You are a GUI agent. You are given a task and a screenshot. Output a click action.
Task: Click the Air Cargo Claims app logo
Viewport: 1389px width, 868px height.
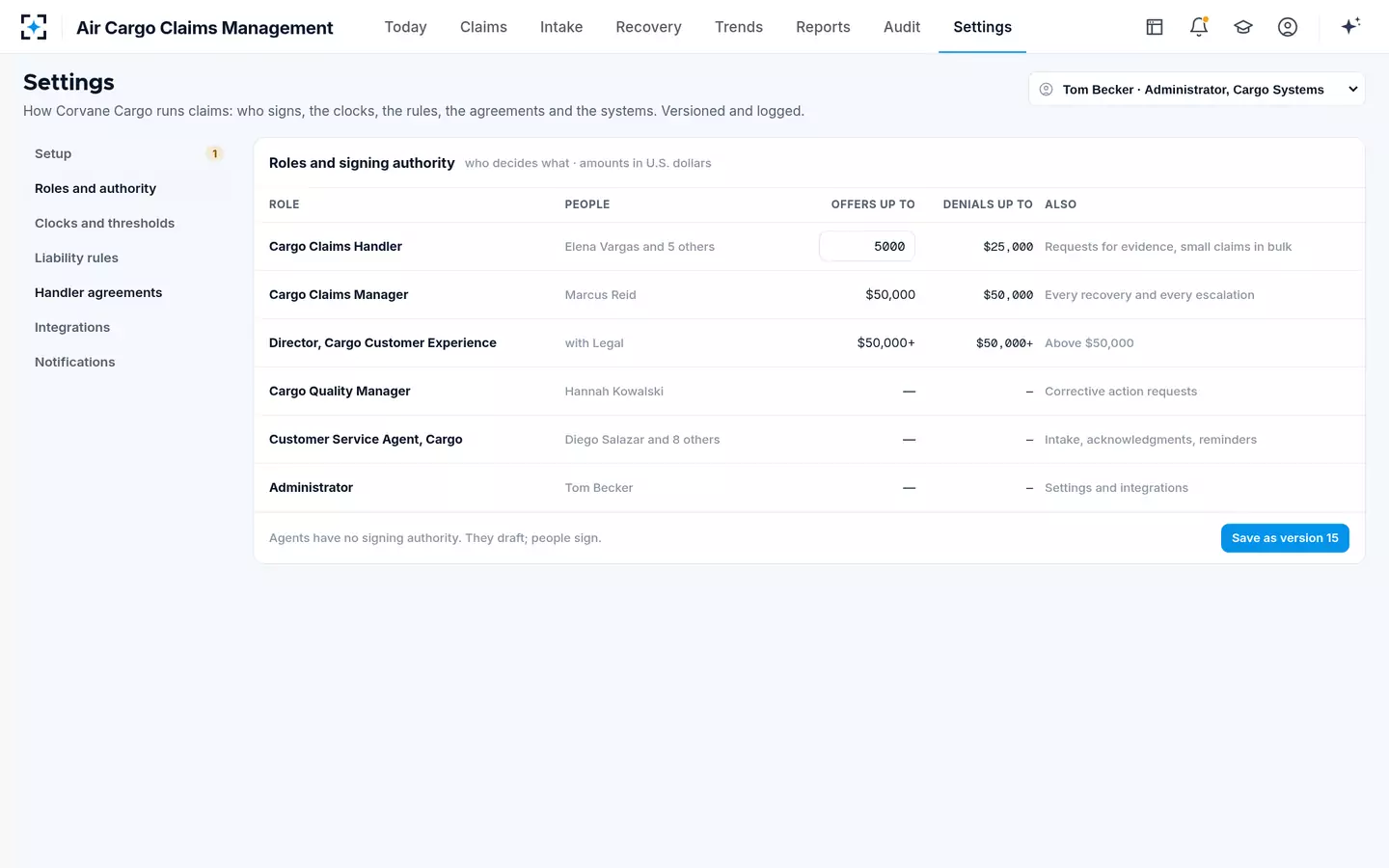(34, 27)
